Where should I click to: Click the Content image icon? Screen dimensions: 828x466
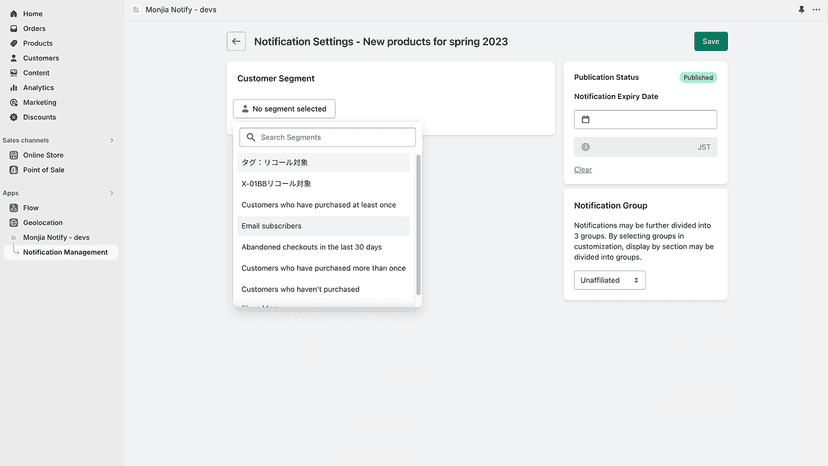tap(14, 73)
